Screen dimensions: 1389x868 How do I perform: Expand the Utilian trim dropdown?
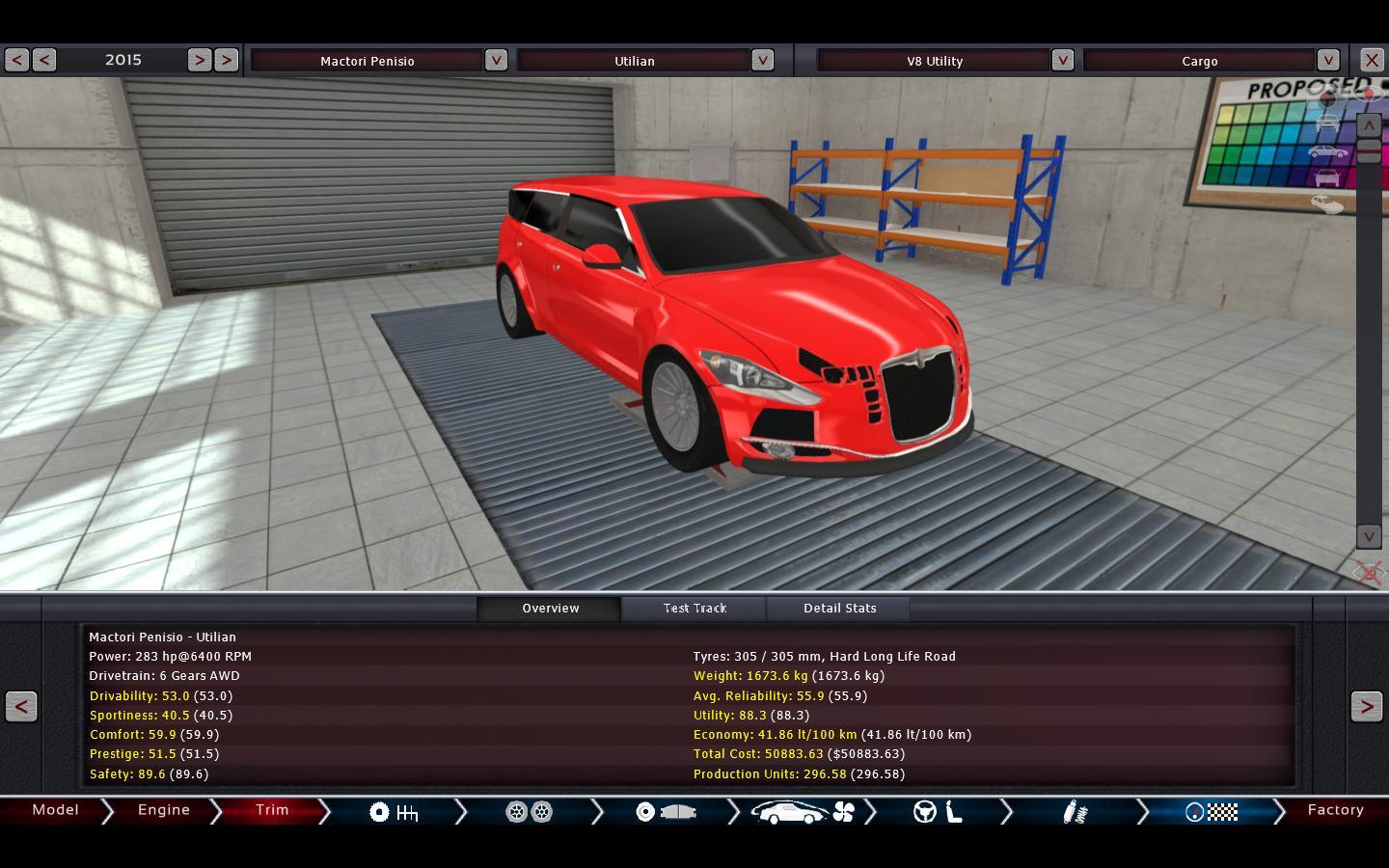762,60
